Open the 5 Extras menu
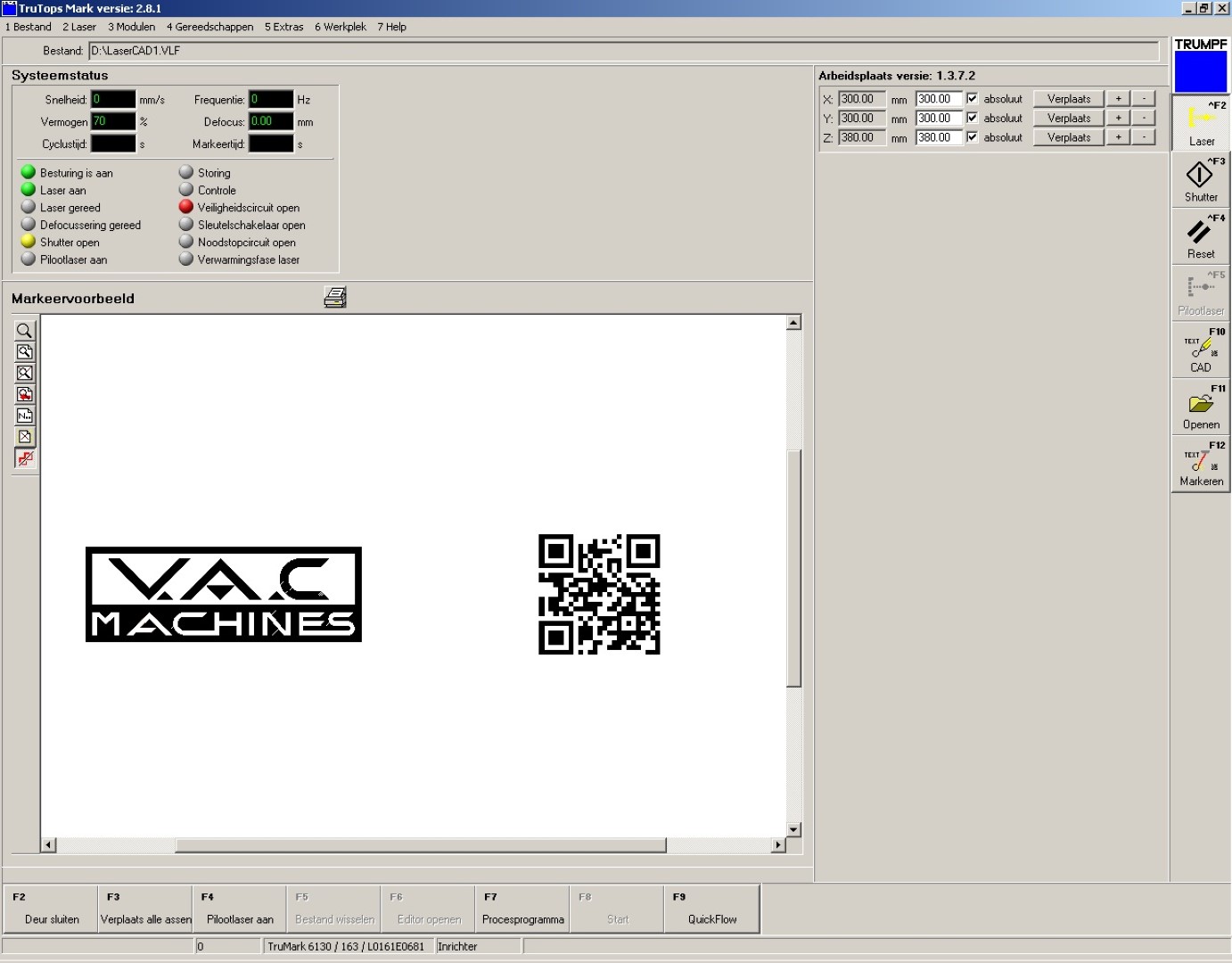Image resolution: width=1232 pixels, height=963 pixels. coord(284,27)
